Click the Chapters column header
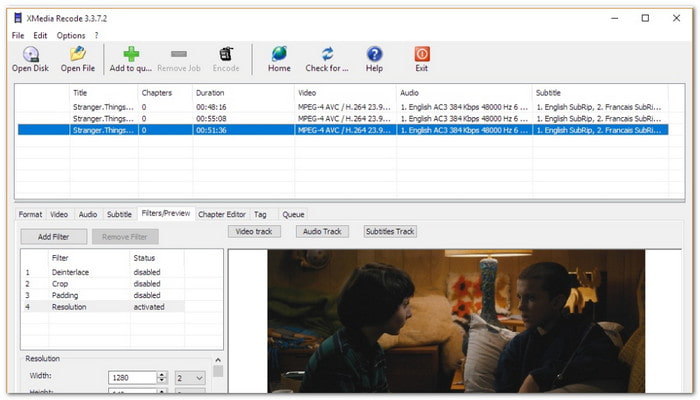 click(165, 93)
